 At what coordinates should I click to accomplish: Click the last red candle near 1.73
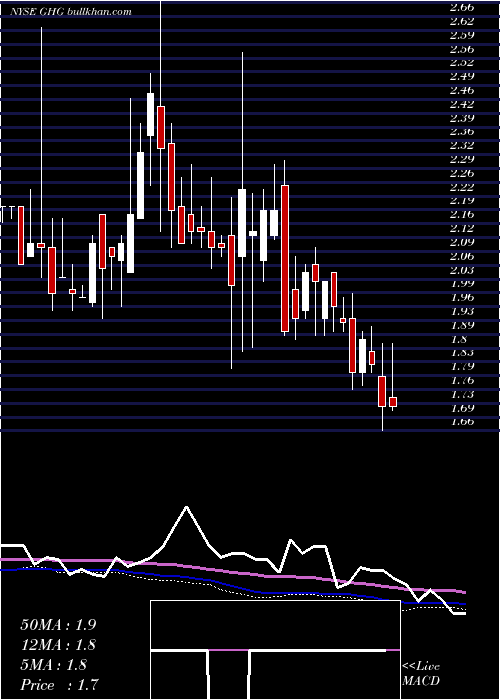point(393,402)
